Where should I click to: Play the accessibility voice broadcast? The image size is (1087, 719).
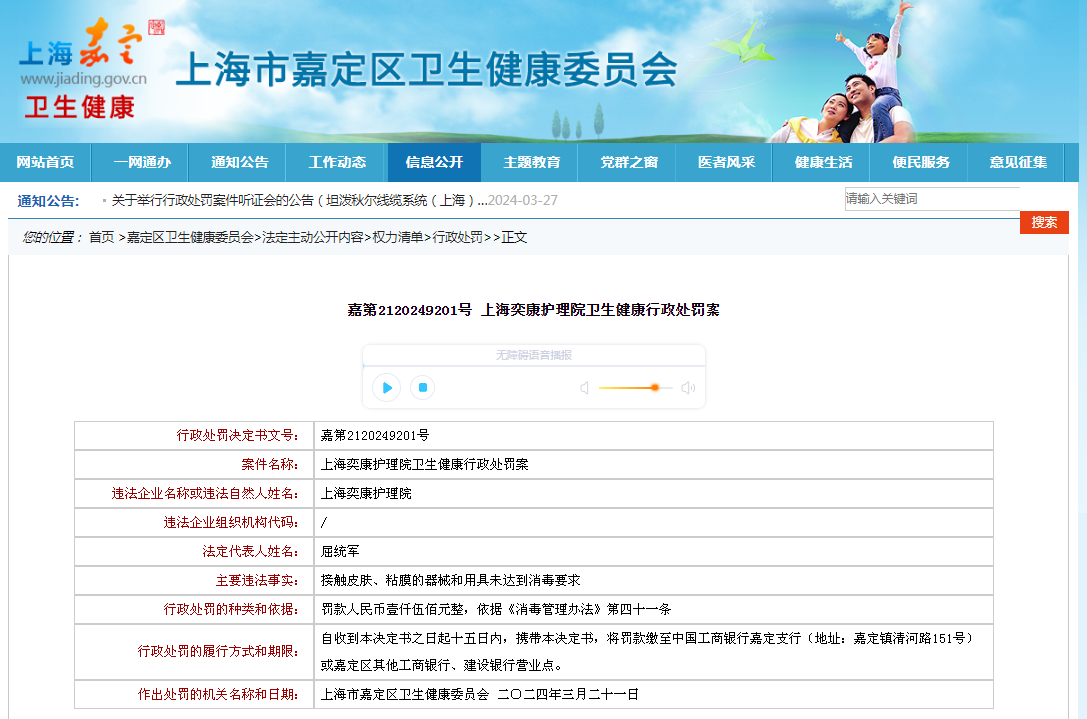coord(386,387)
